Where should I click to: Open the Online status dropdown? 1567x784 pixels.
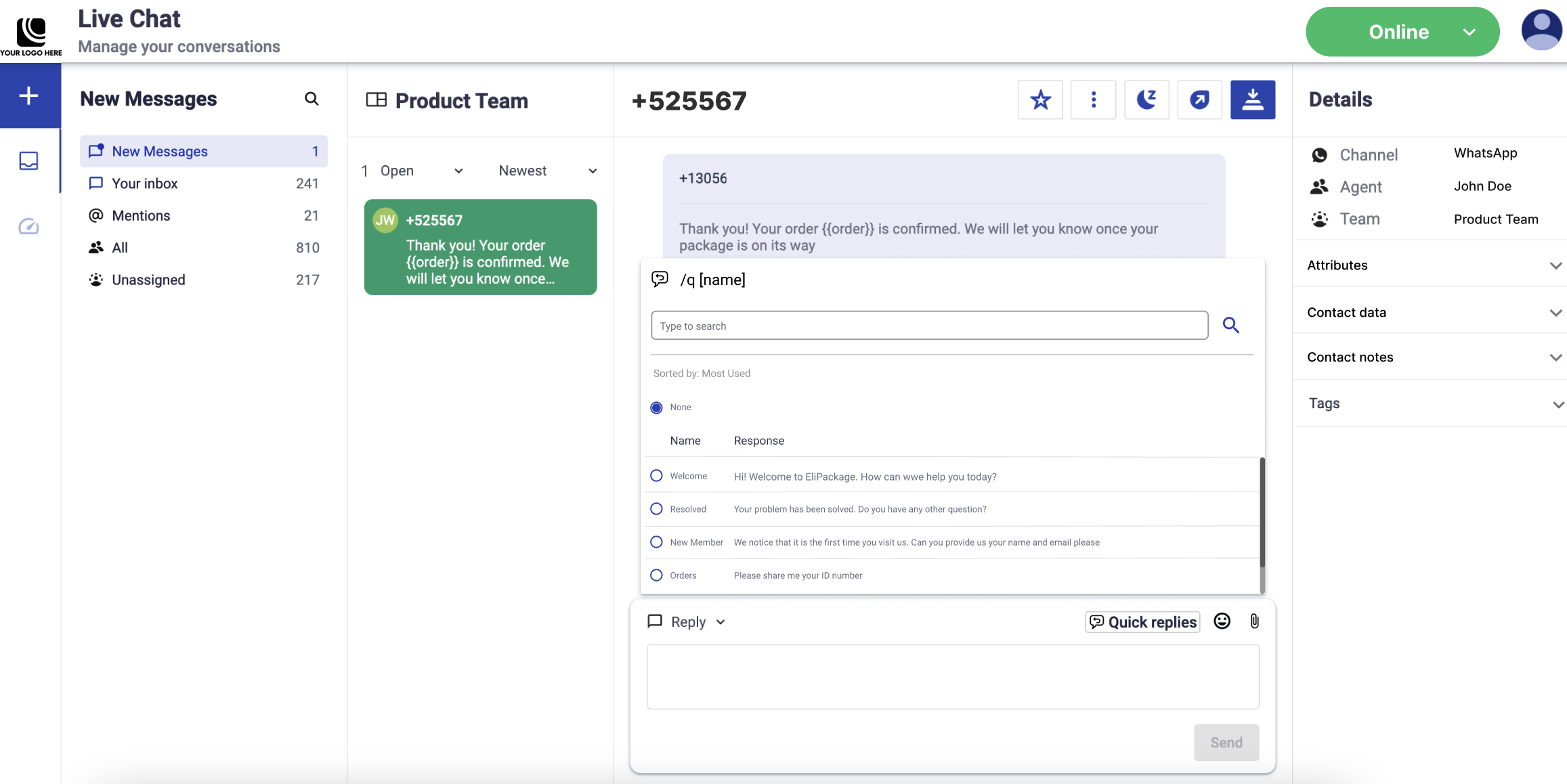1402,32
